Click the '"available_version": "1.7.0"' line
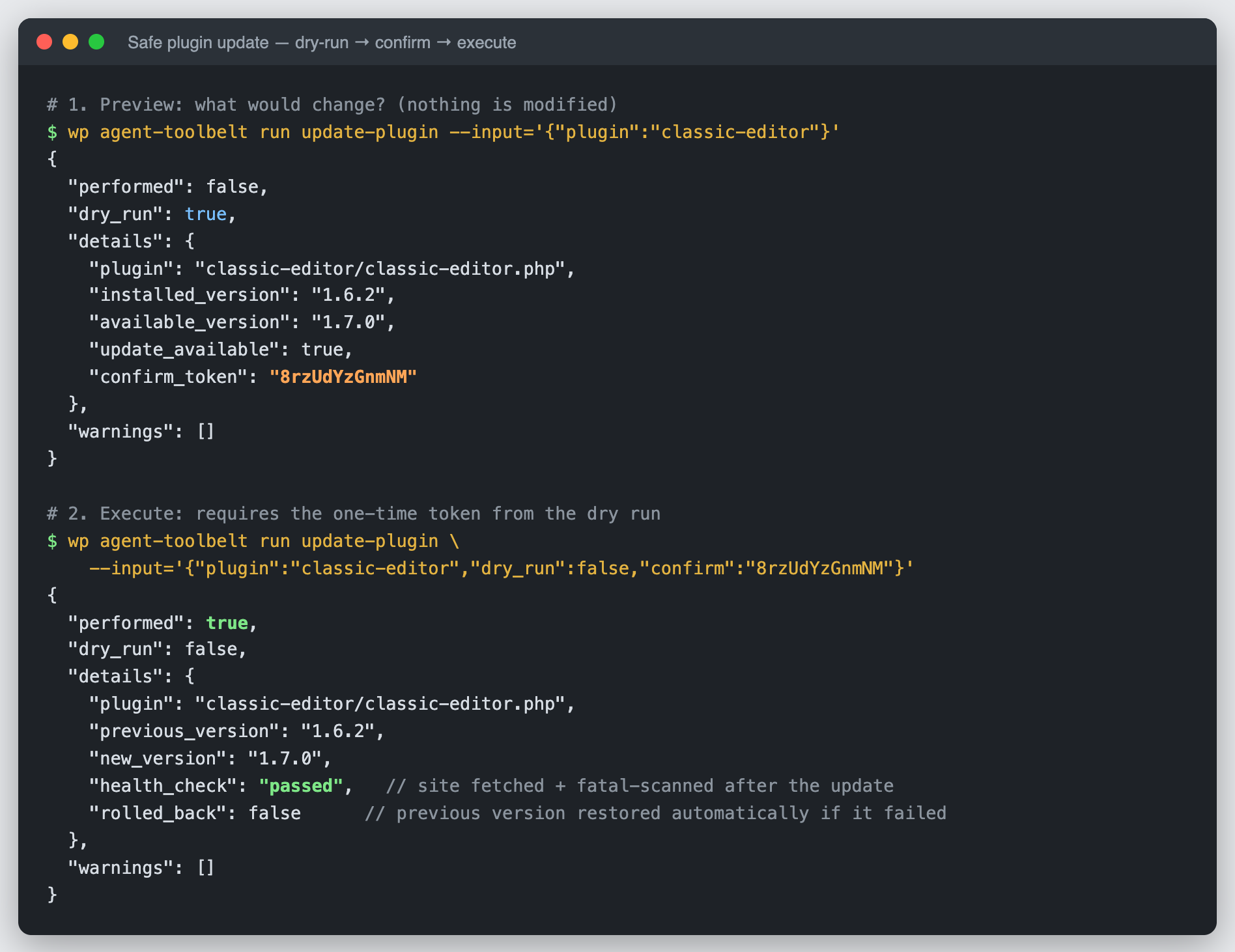The width and height of the screenshot is (1235, 952). (242, 322)
